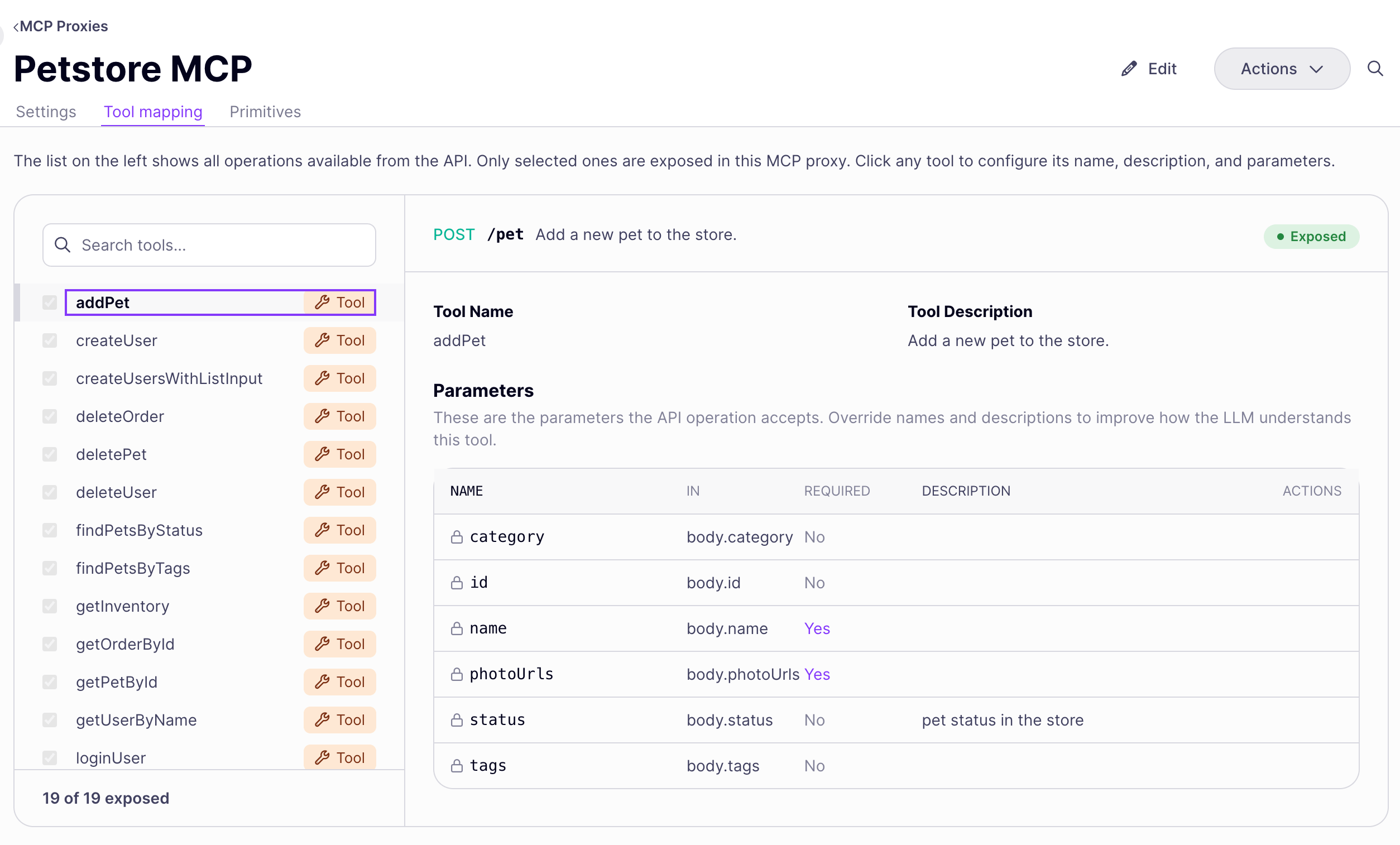Toggle the addPet checkbox
The image size is (1400, 845).
[50, 303]
